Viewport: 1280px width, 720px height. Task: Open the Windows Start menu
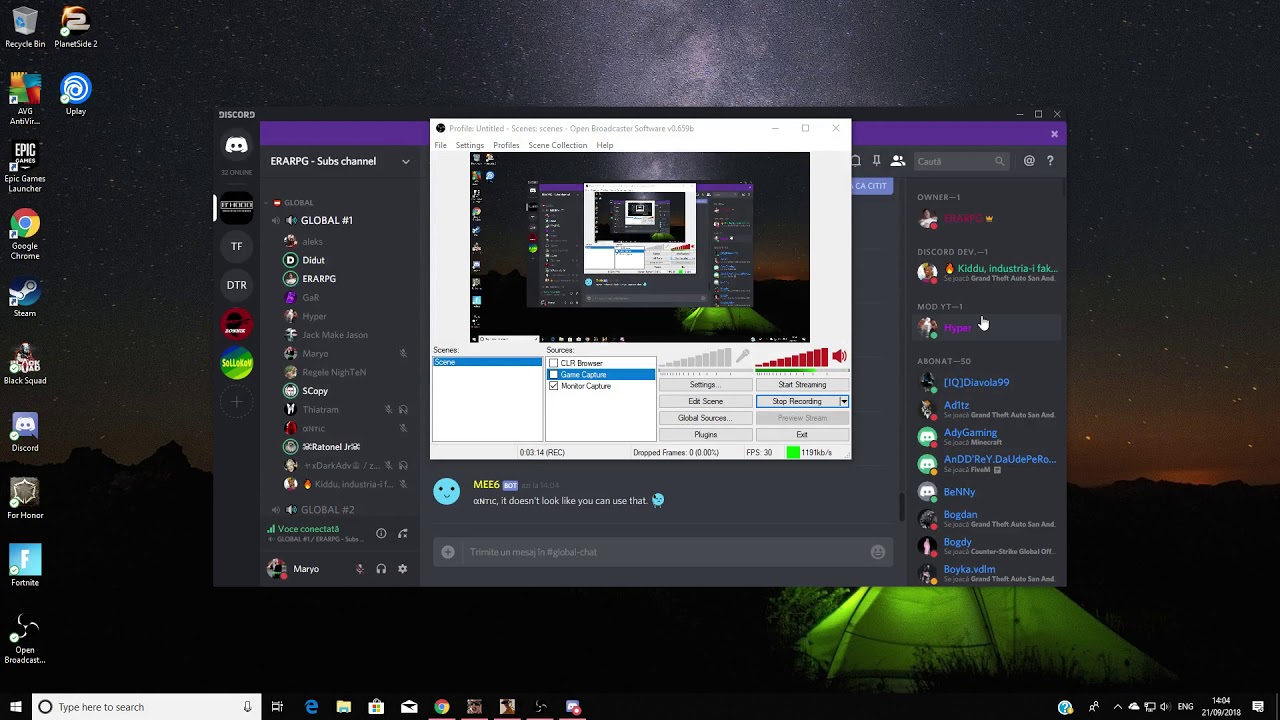[15, 707]
